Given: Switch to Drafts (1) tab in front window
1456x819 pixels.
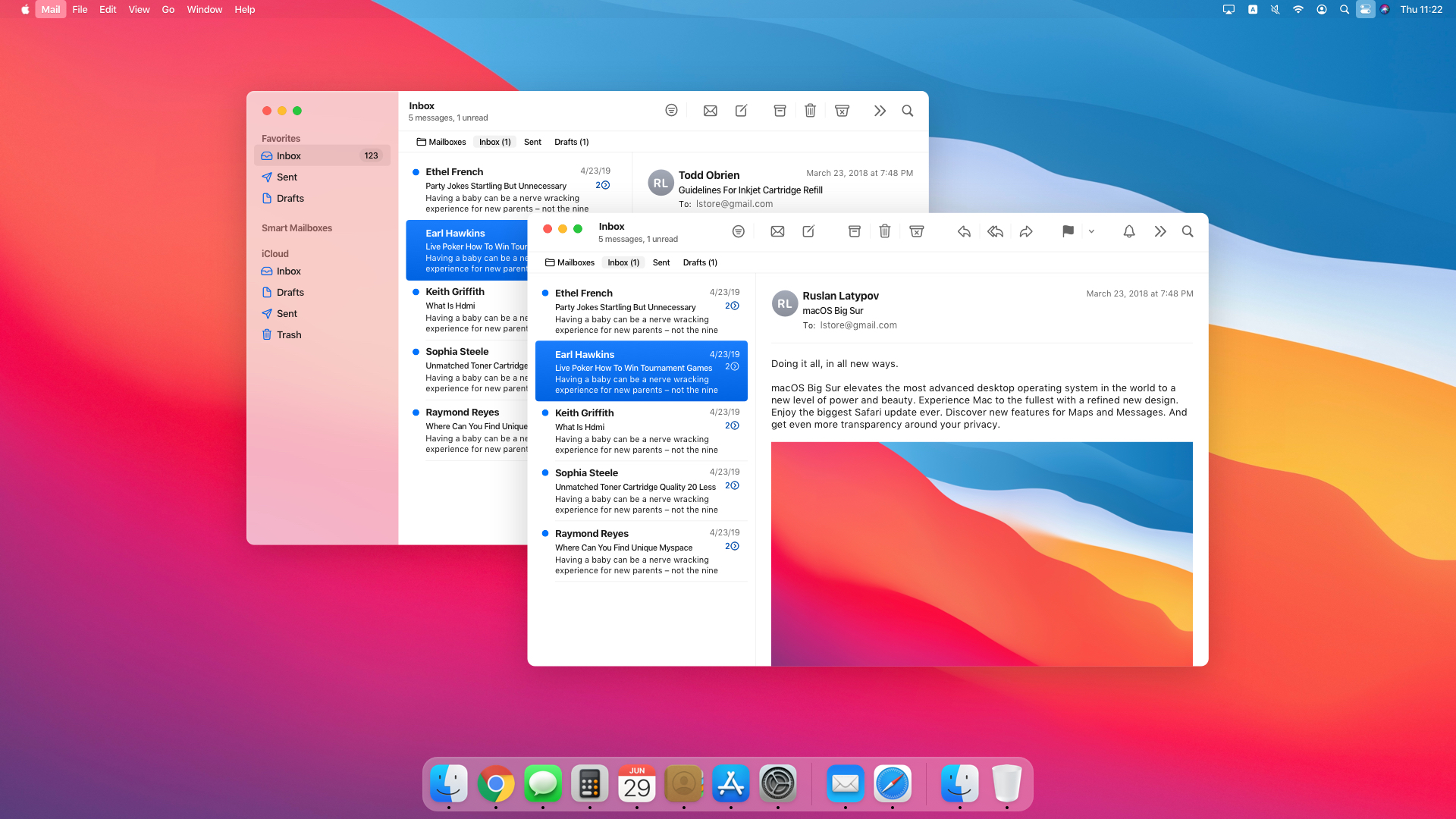Looking at the screenshot, I should (x=699, y=263).
